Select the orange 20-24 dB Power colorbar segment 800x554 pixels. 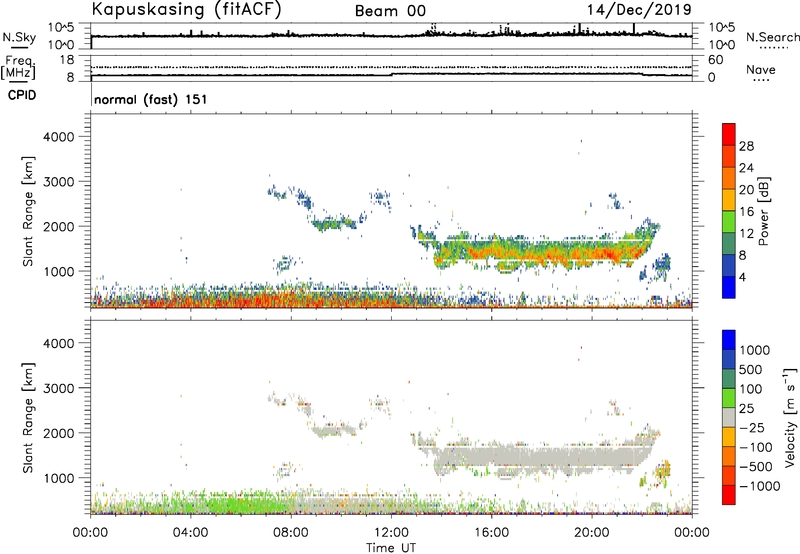(x=729, y=178)
